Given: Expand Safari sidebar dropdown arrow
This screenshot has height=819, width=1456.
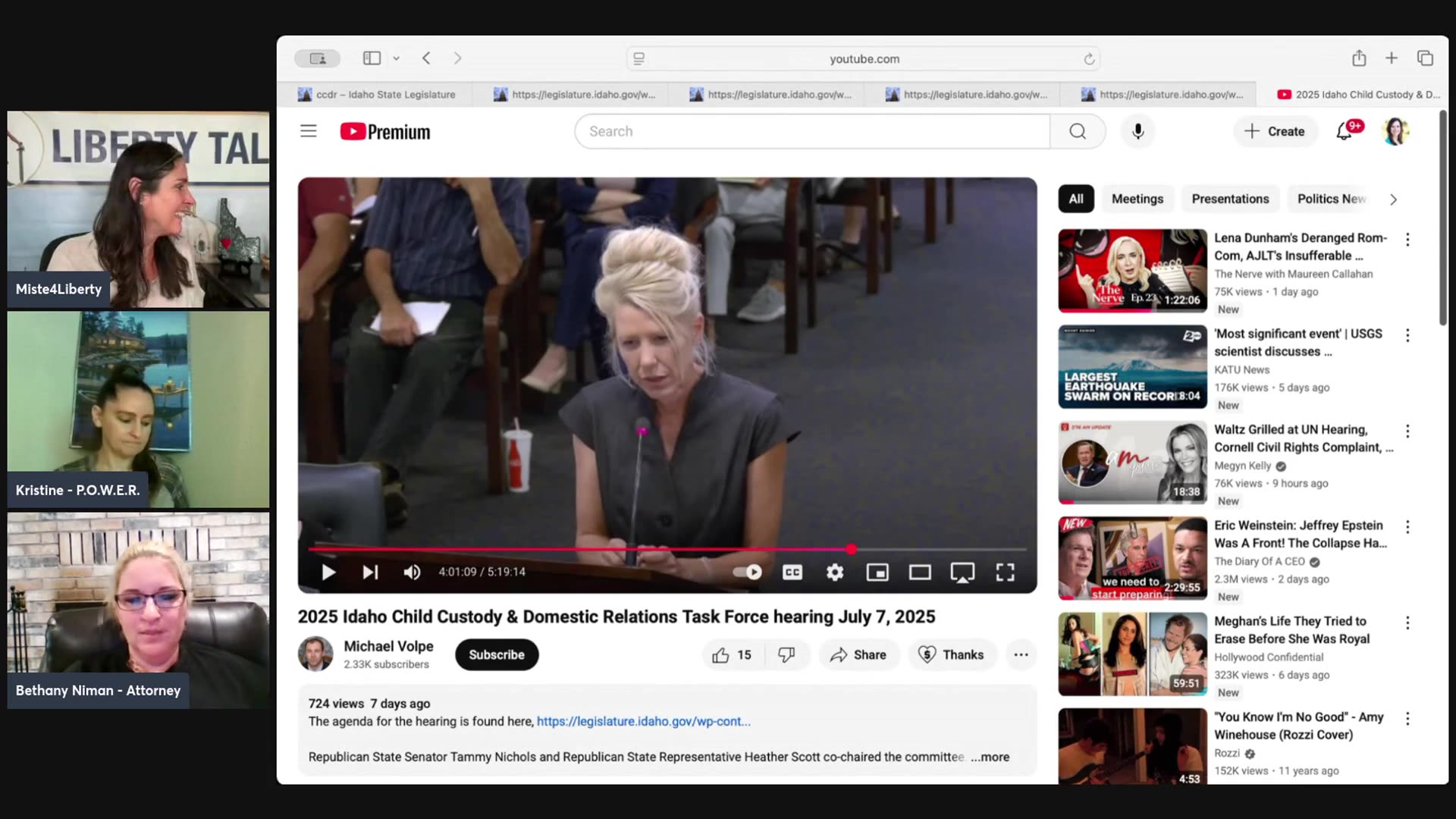Looking at the screenshot, I should point(396,58).
